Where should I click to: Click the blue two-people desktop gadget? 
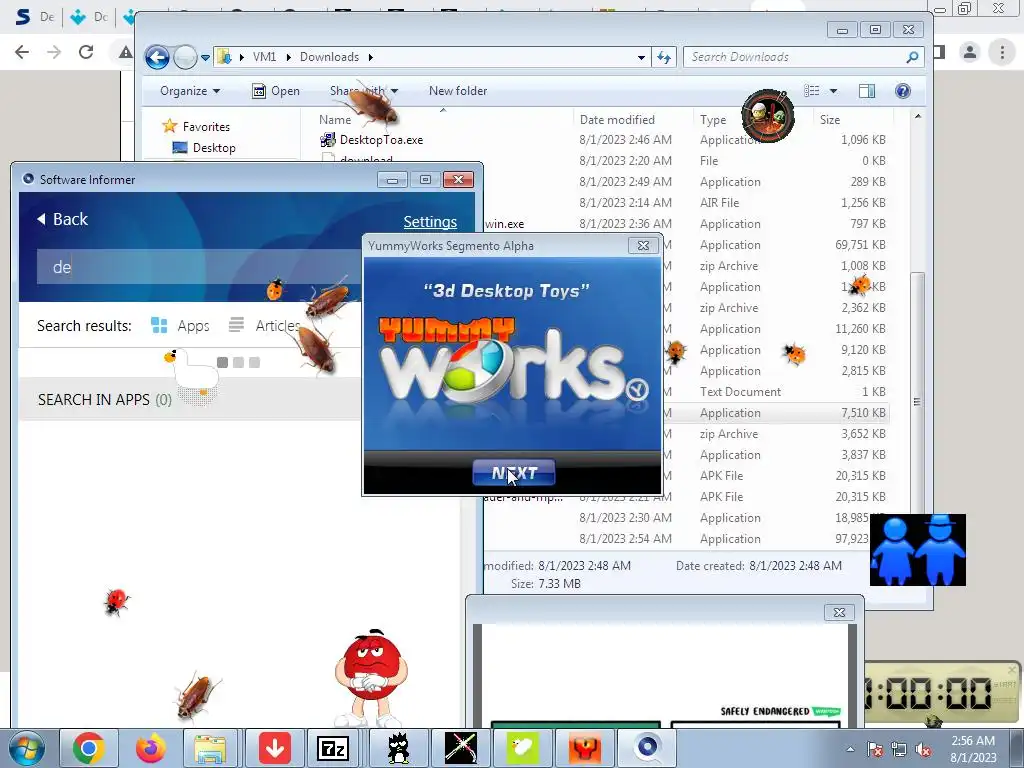pos(918,550)
